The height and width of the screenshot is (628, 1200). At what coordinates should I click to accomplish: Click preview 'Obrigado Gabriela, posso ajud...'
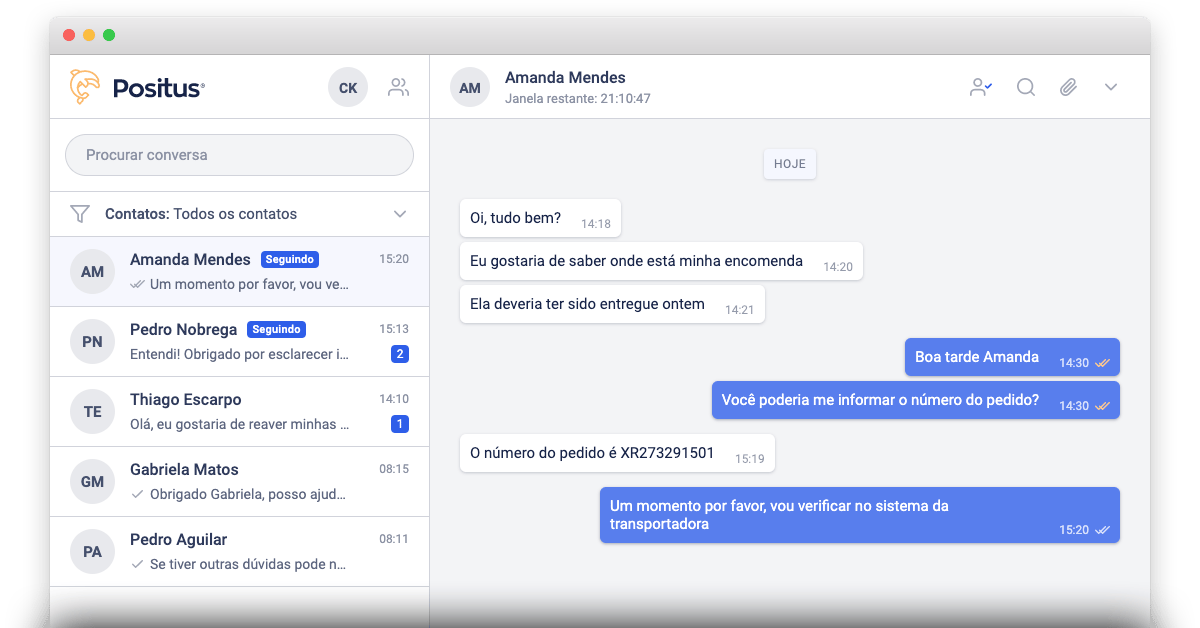click(x=247, y=494)
